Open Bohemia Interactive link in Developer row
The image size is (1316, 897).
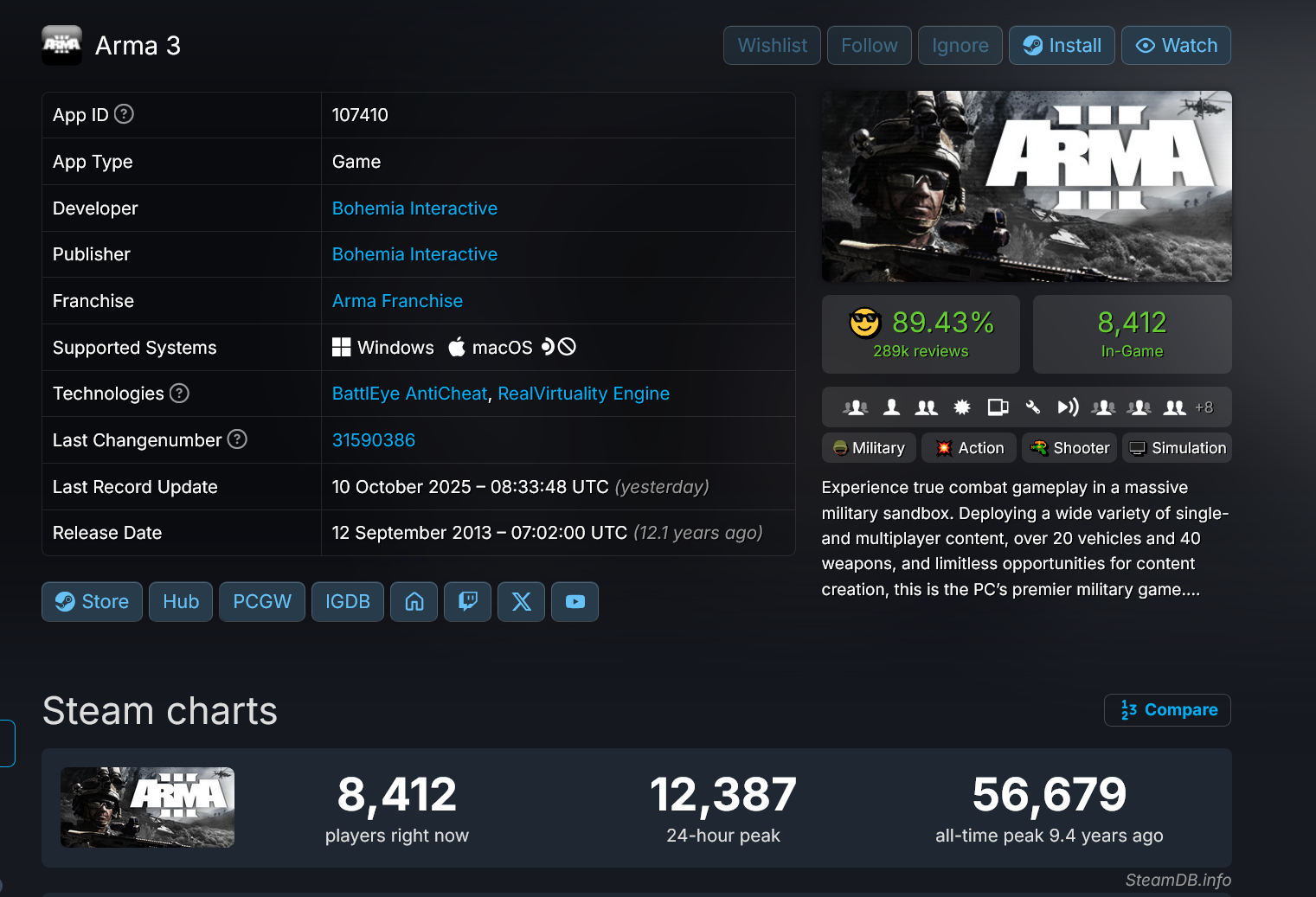[414, 208]
